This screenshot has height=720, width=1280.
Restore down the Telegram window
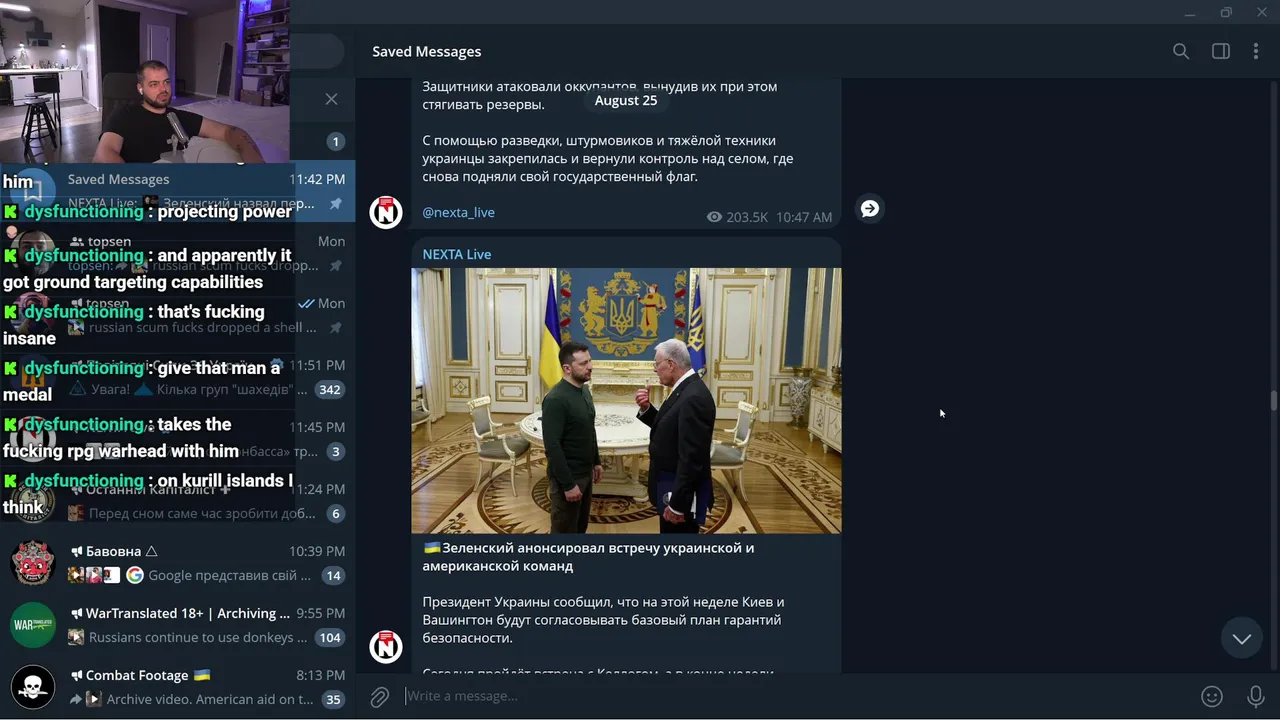[x=1226, y=13]
